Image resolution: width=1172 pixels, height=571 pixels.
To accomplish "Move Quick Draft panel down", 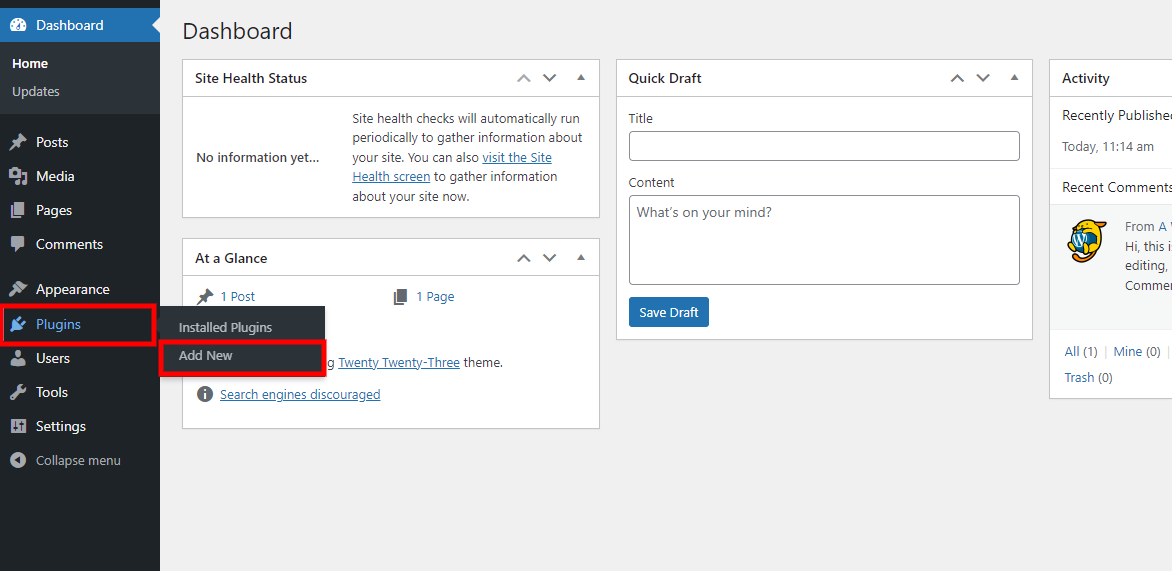I will 983,78.
